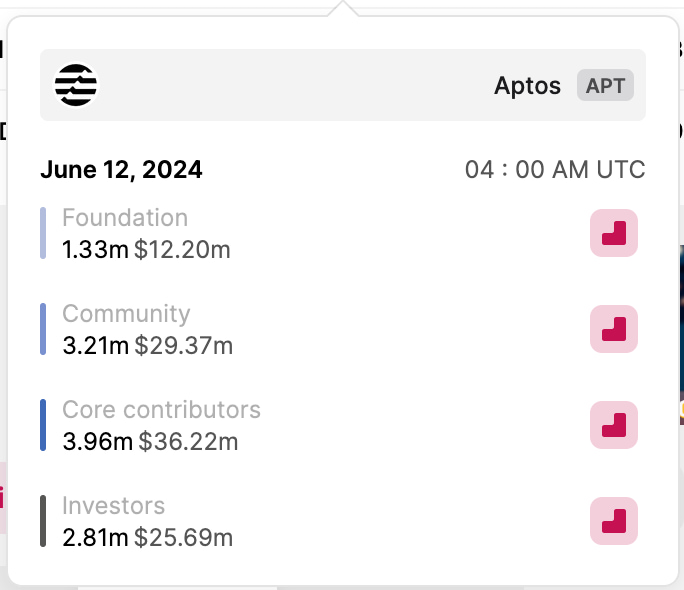Click the cliff unlock icon for Foundation
The image size is (684, 590).
click(614, 233)
